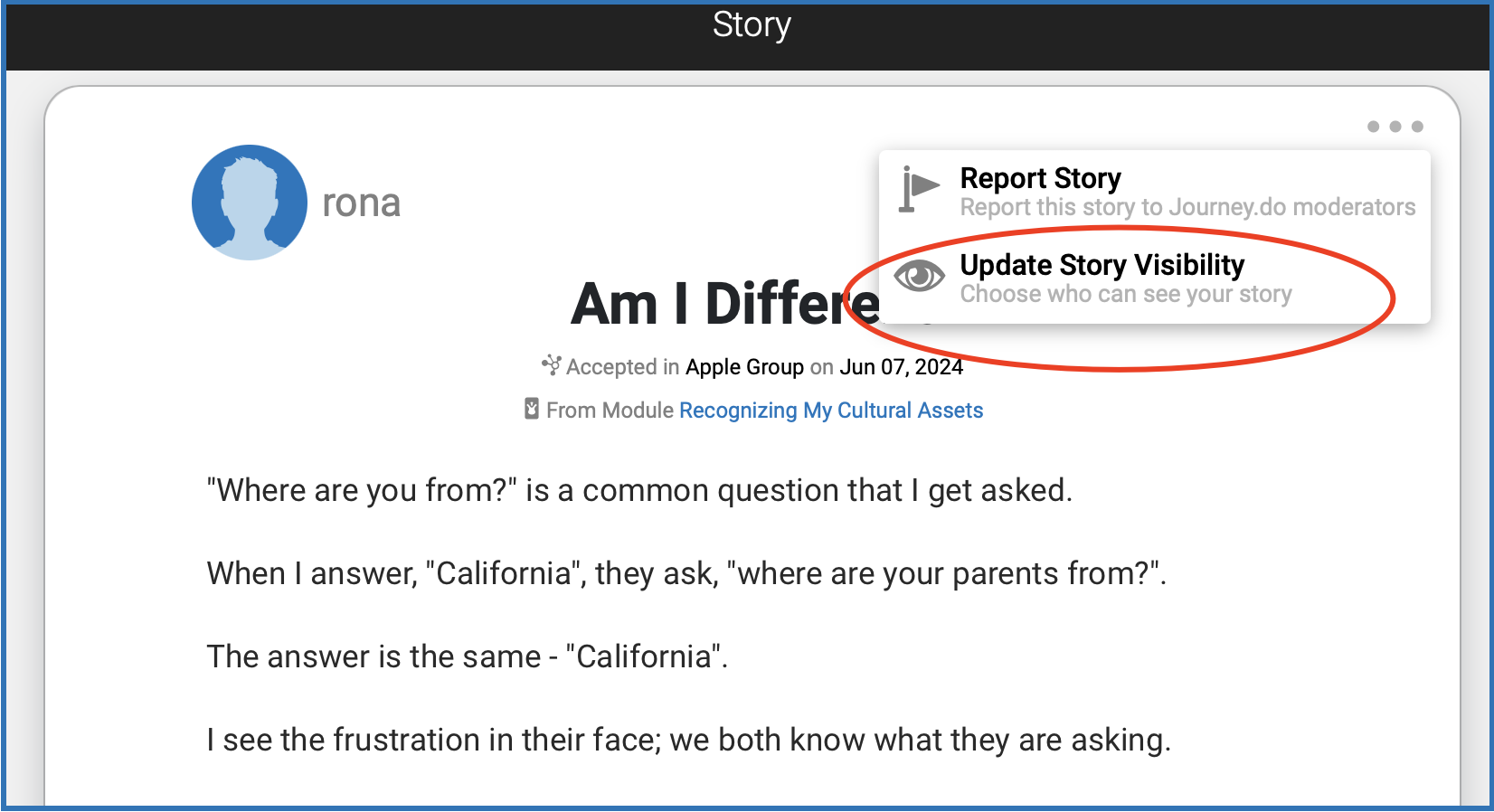Click the "I see the frustration" sentence
This screenshot has width=1494, height=812.
(687, 740)
